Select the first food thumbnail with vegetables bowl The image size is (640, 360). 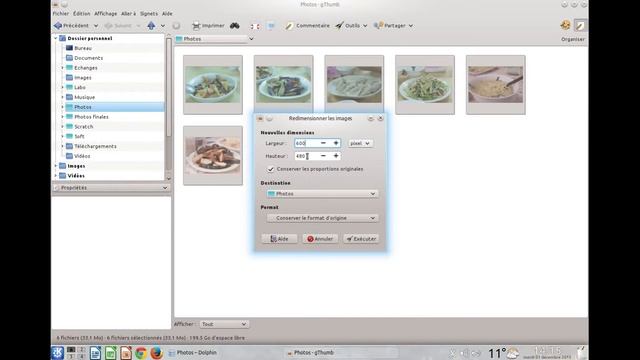pyautogui.click(x=213, y=85)
